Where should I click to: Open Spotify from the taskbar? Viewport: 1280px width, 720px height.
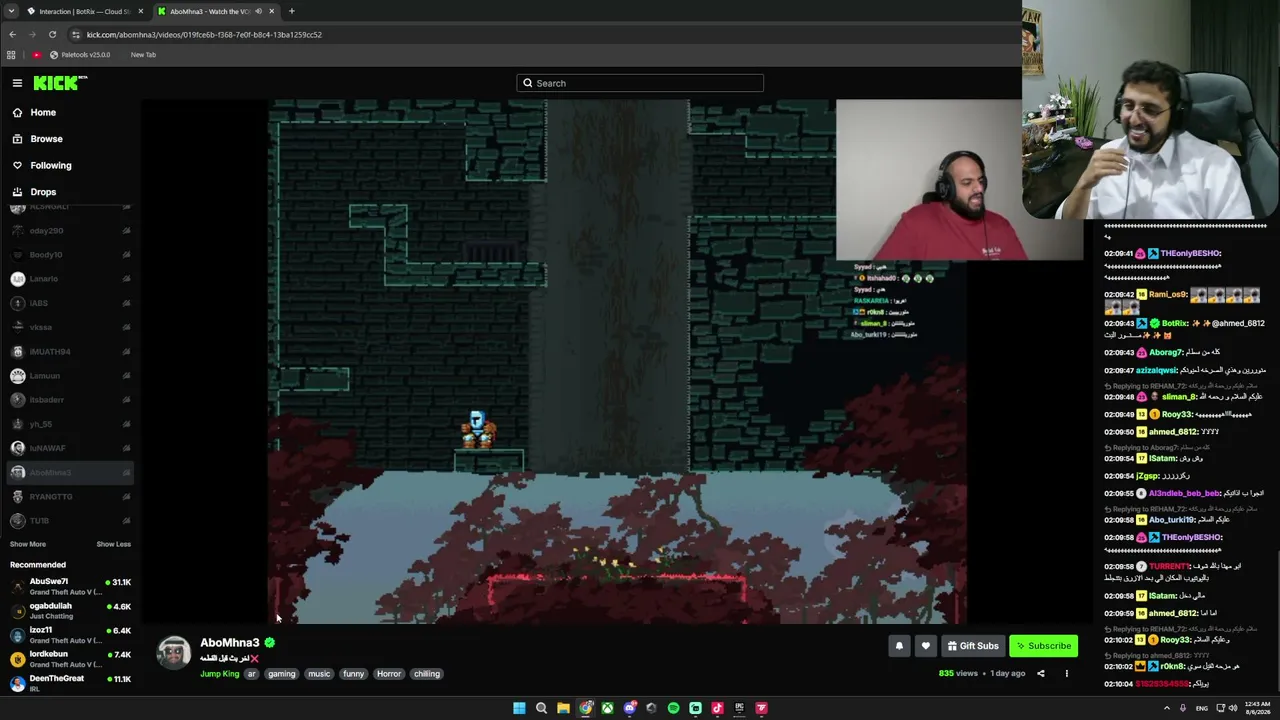673,708
